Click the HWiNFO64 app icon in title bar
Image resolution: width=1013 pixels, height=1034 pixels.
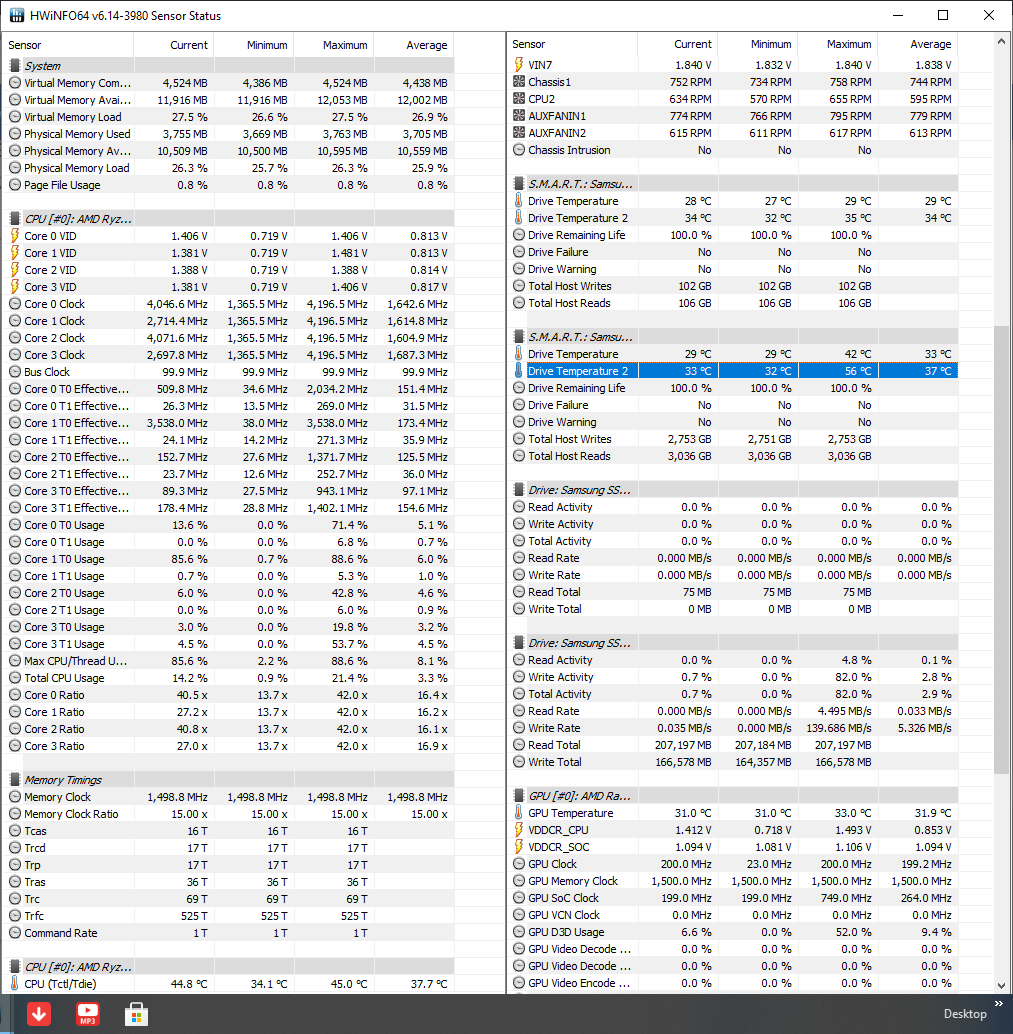[16, 15]
